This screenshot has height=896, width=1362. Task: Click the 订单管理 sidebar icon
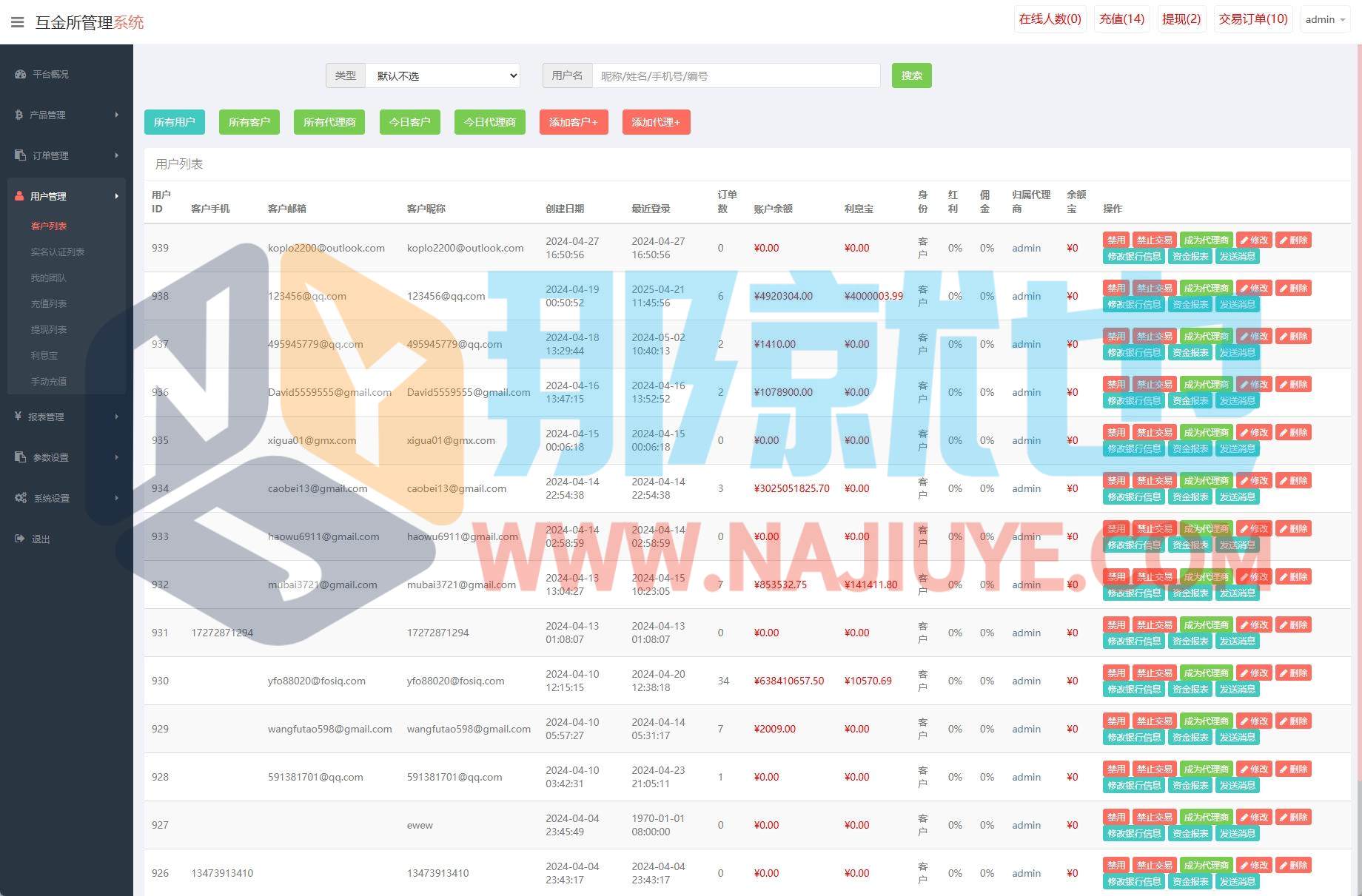coord(20,155)
